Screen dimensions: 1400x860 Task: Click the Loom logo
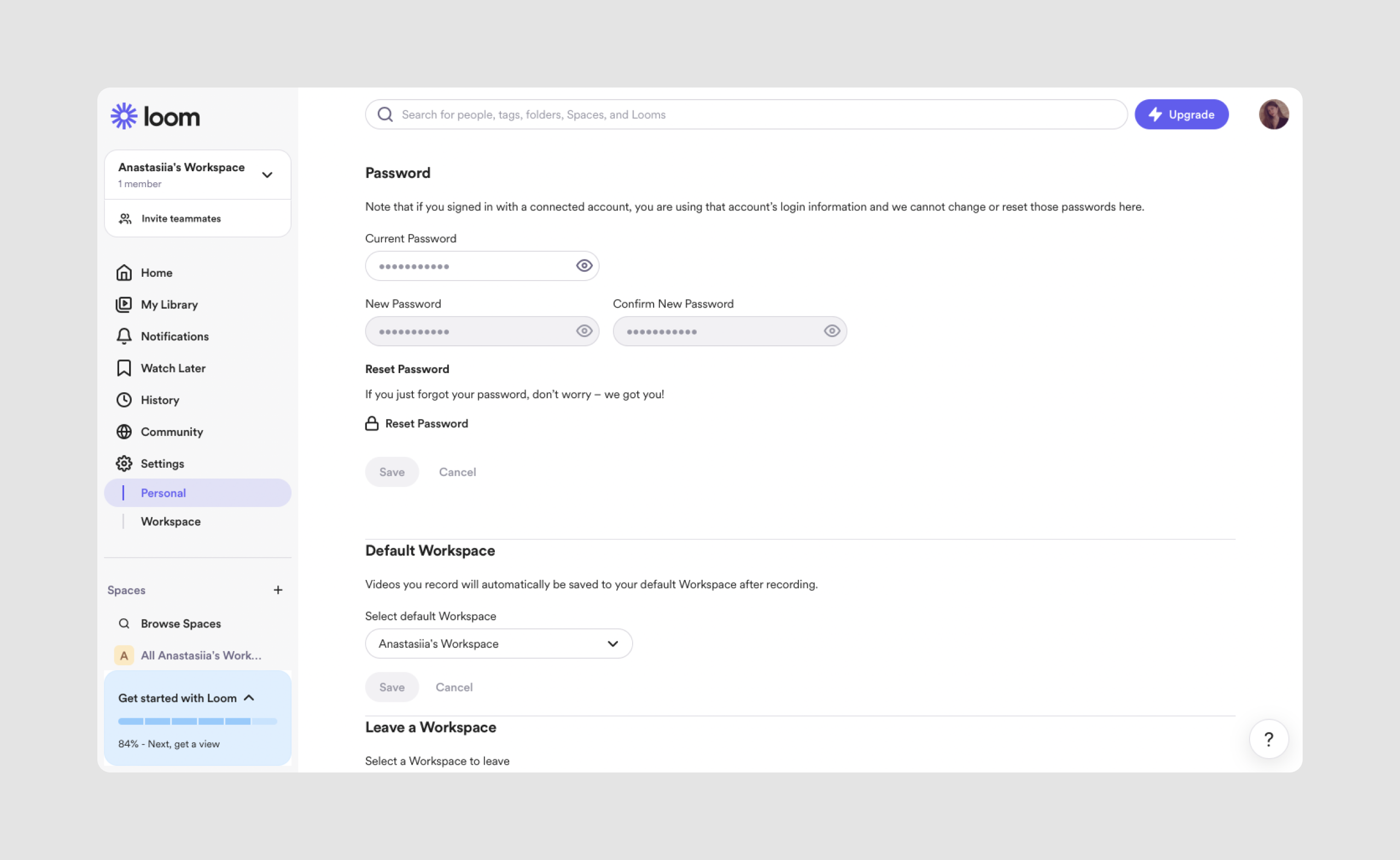coord(155,116)
